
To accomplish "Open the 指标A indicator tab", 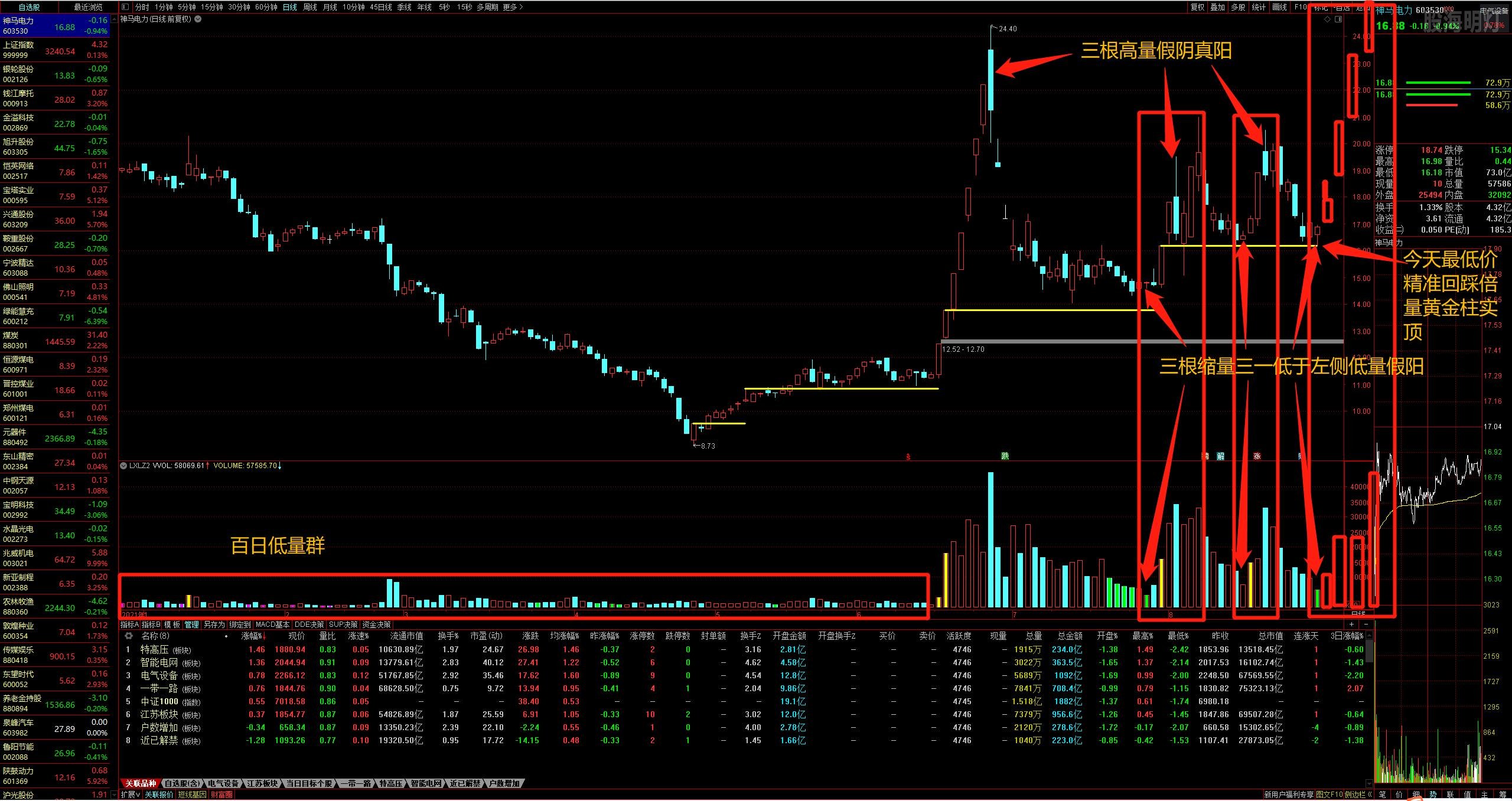I will tap(129, 625).
